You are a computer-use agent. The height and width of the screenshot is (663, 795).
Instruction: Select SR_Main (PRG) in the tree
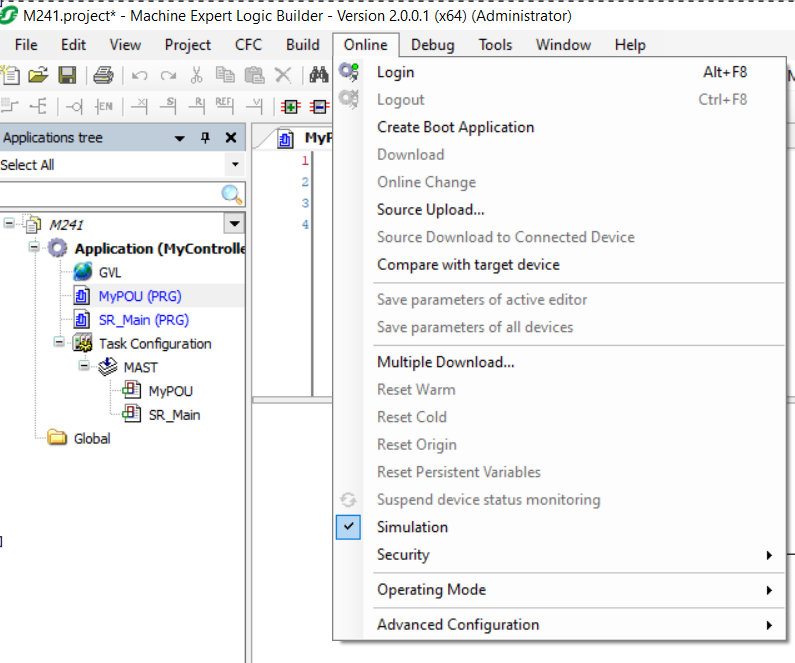pos(143,320)
